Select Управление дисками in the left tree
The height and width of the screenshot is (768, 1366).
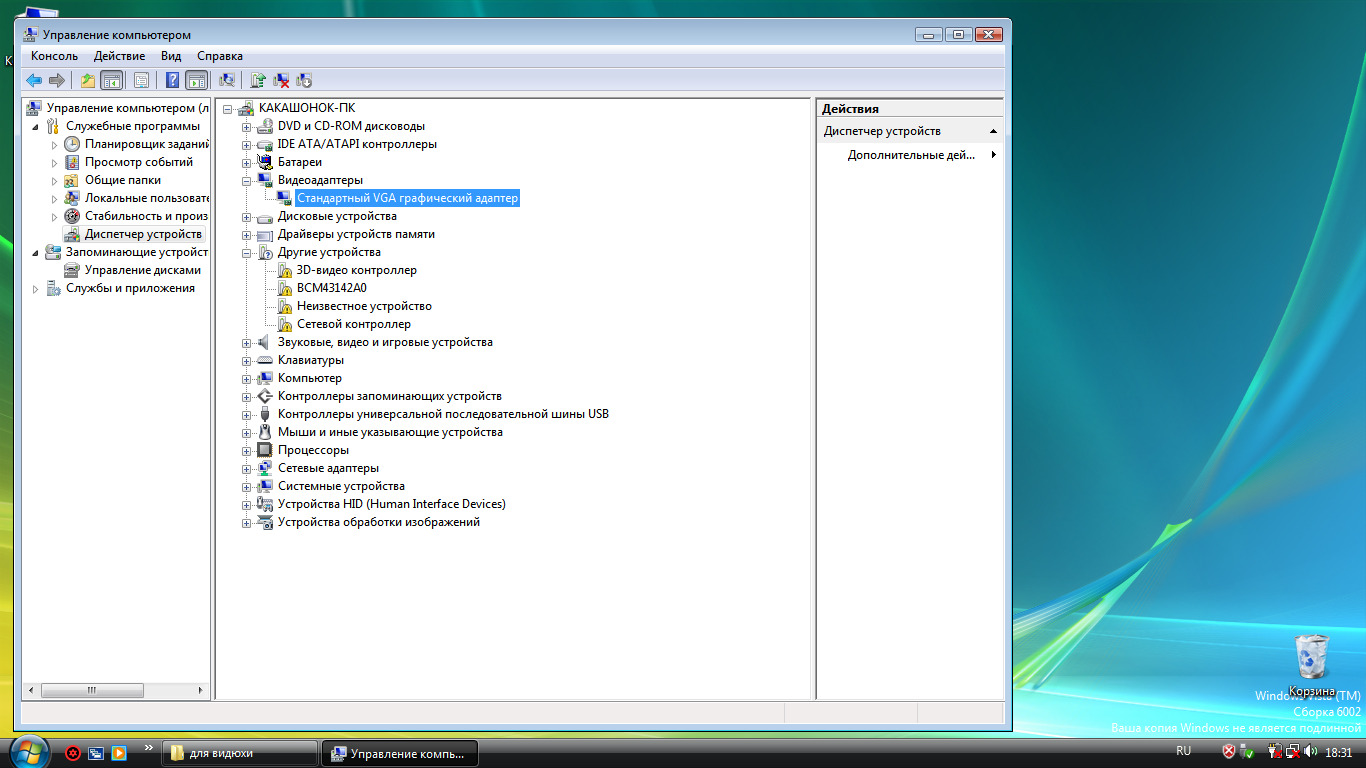(142, 270)
